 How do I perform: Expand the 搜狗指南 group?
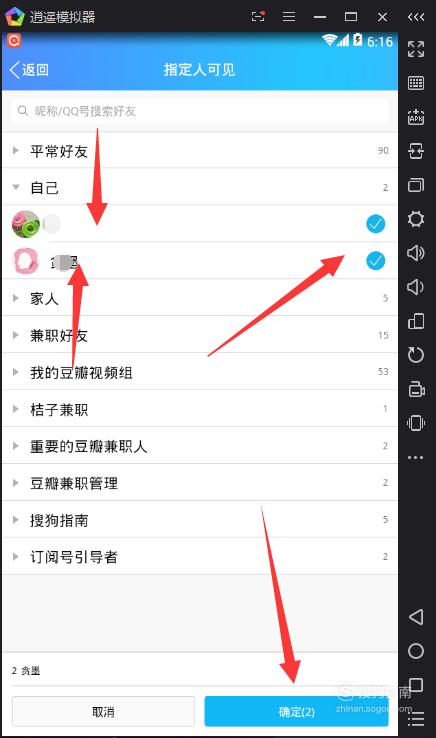pos(200,520)
